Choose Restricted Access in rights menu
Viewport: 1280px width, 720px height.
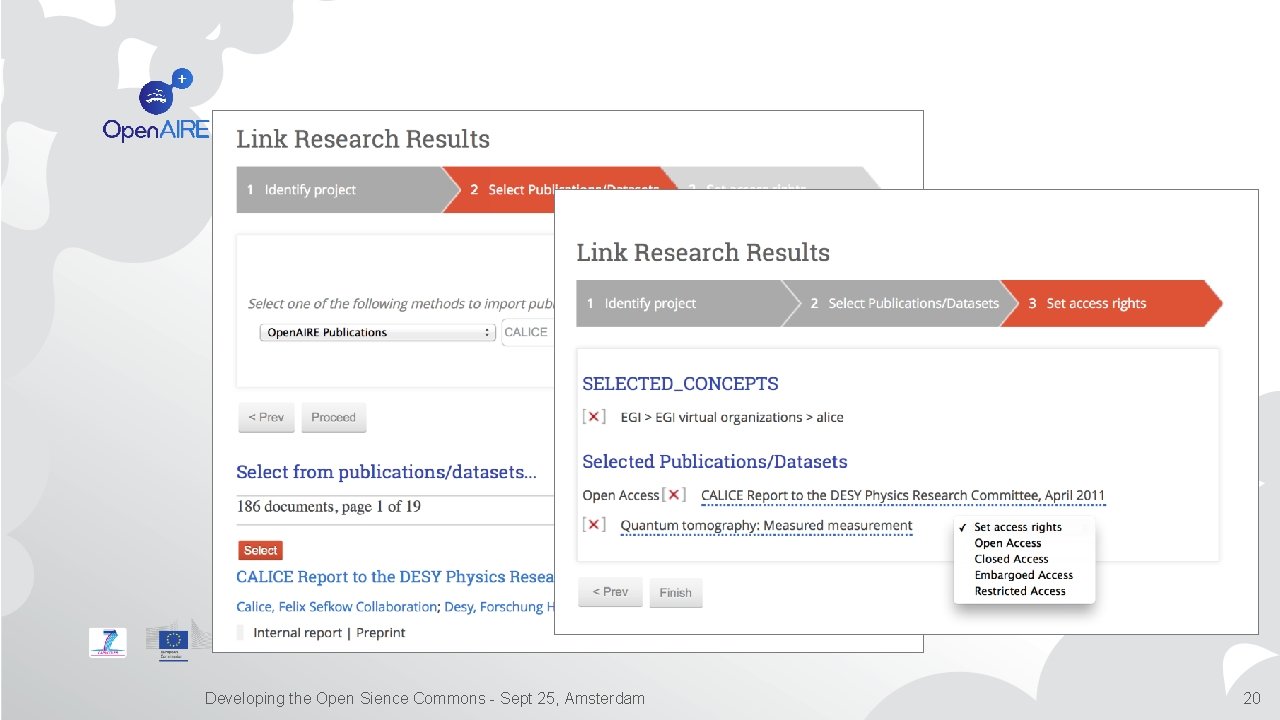tap(1020, 591)
